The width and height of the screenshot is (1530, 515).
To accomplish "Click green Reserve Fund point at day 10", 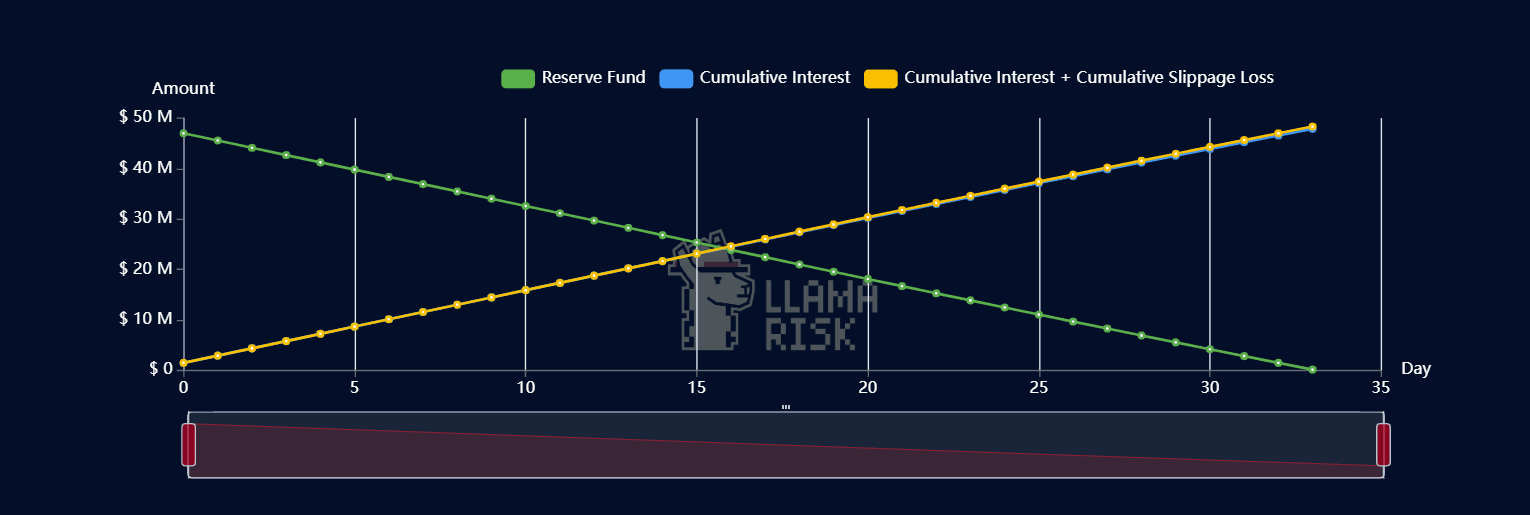I will (525, 206).
